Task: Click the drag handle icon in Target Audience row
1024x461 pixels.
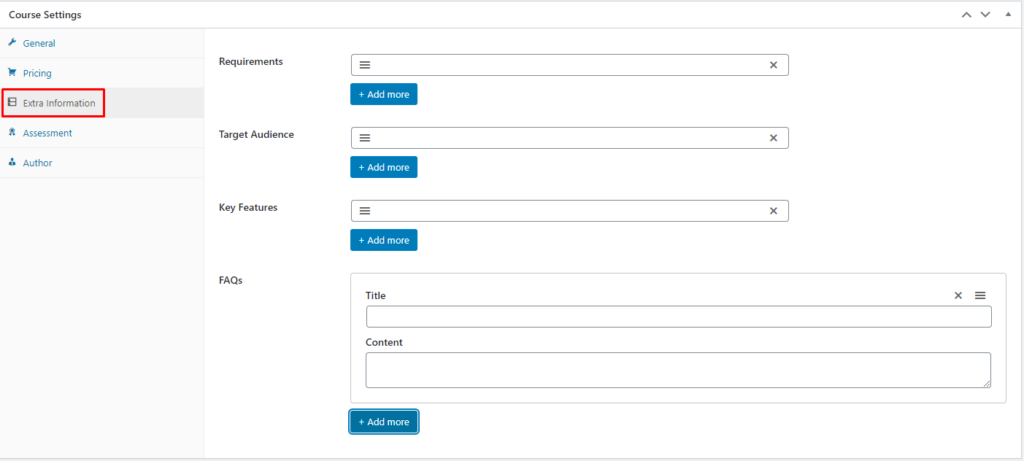Action: click(365, 138)
